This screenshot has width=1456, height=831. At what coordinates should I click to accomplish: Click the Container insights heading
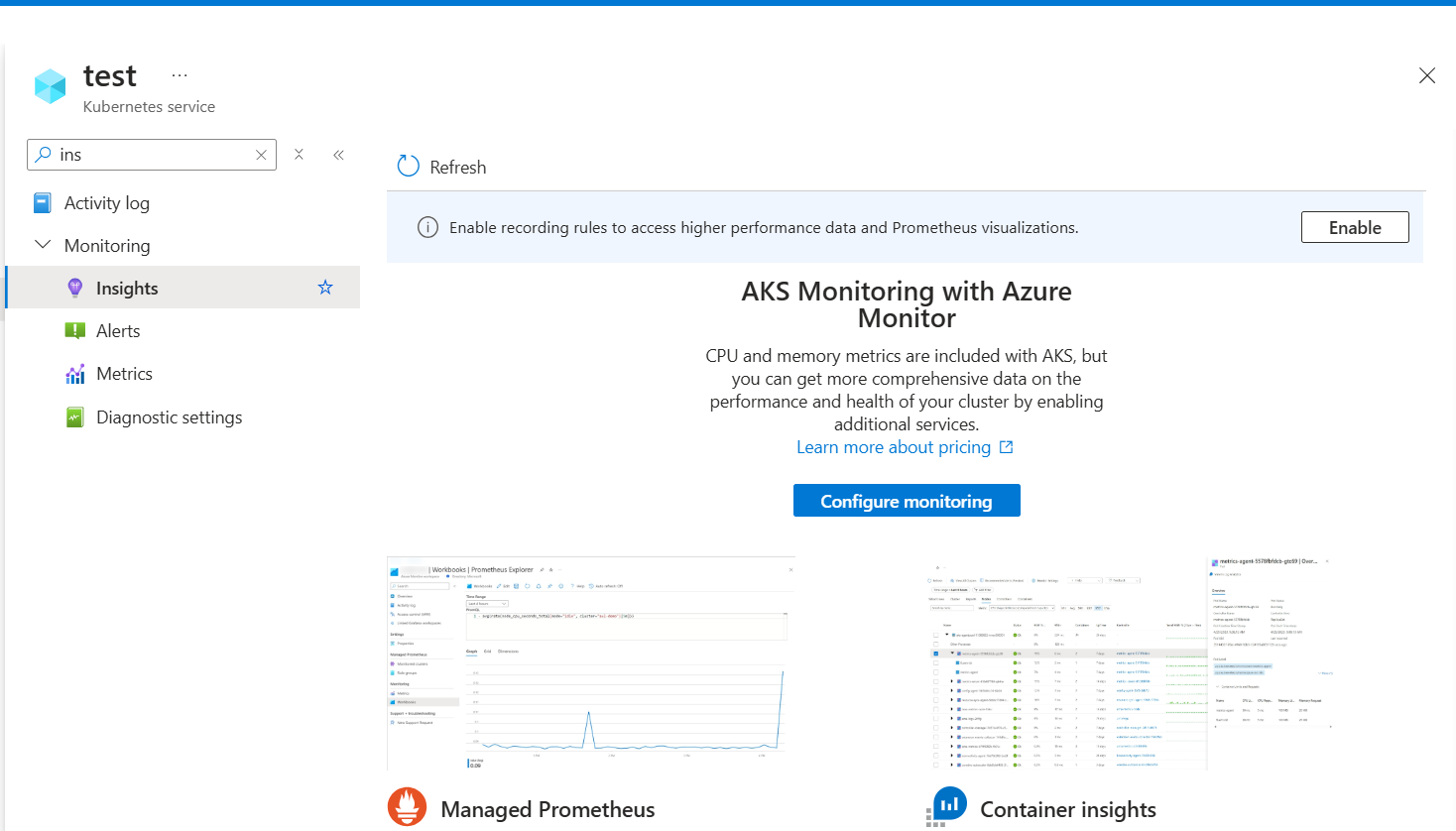point(1068,810)
